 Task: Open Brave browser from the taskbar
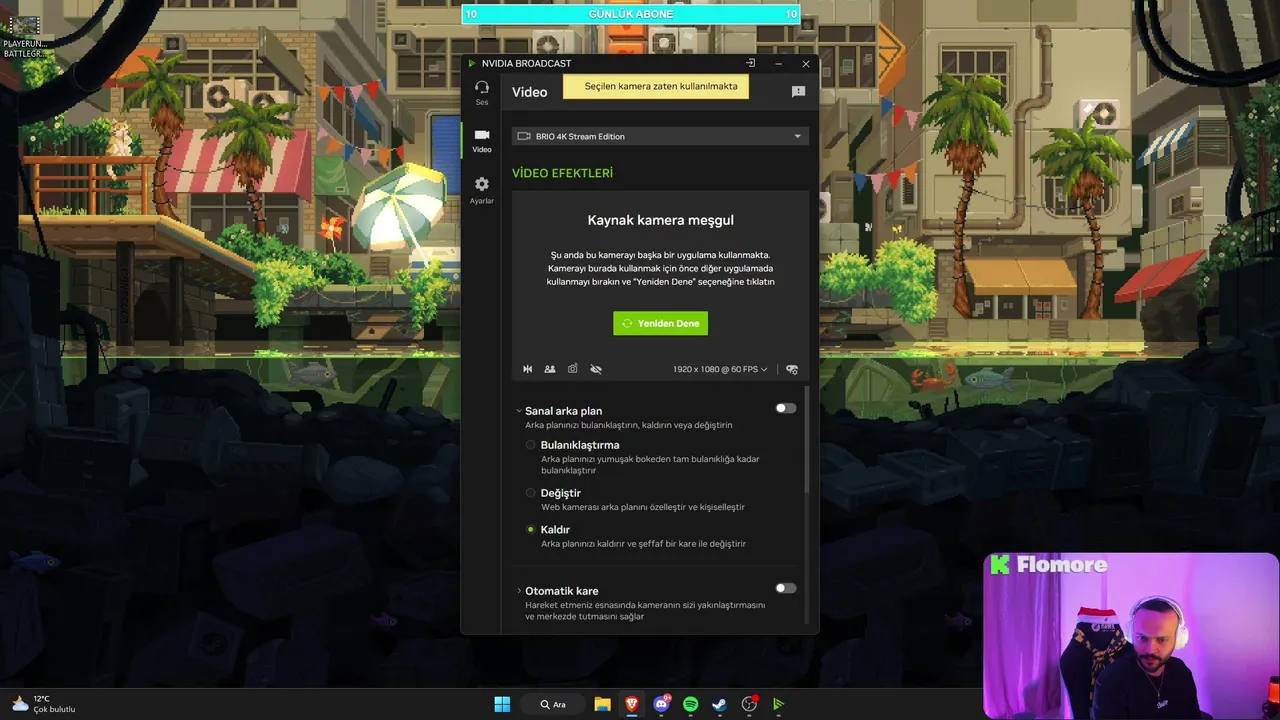click(632, 704)
